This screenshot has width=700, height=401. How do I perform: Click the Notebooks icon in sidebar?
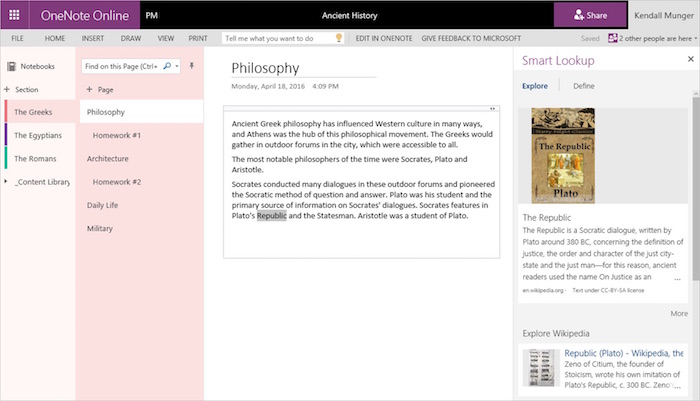11,67
